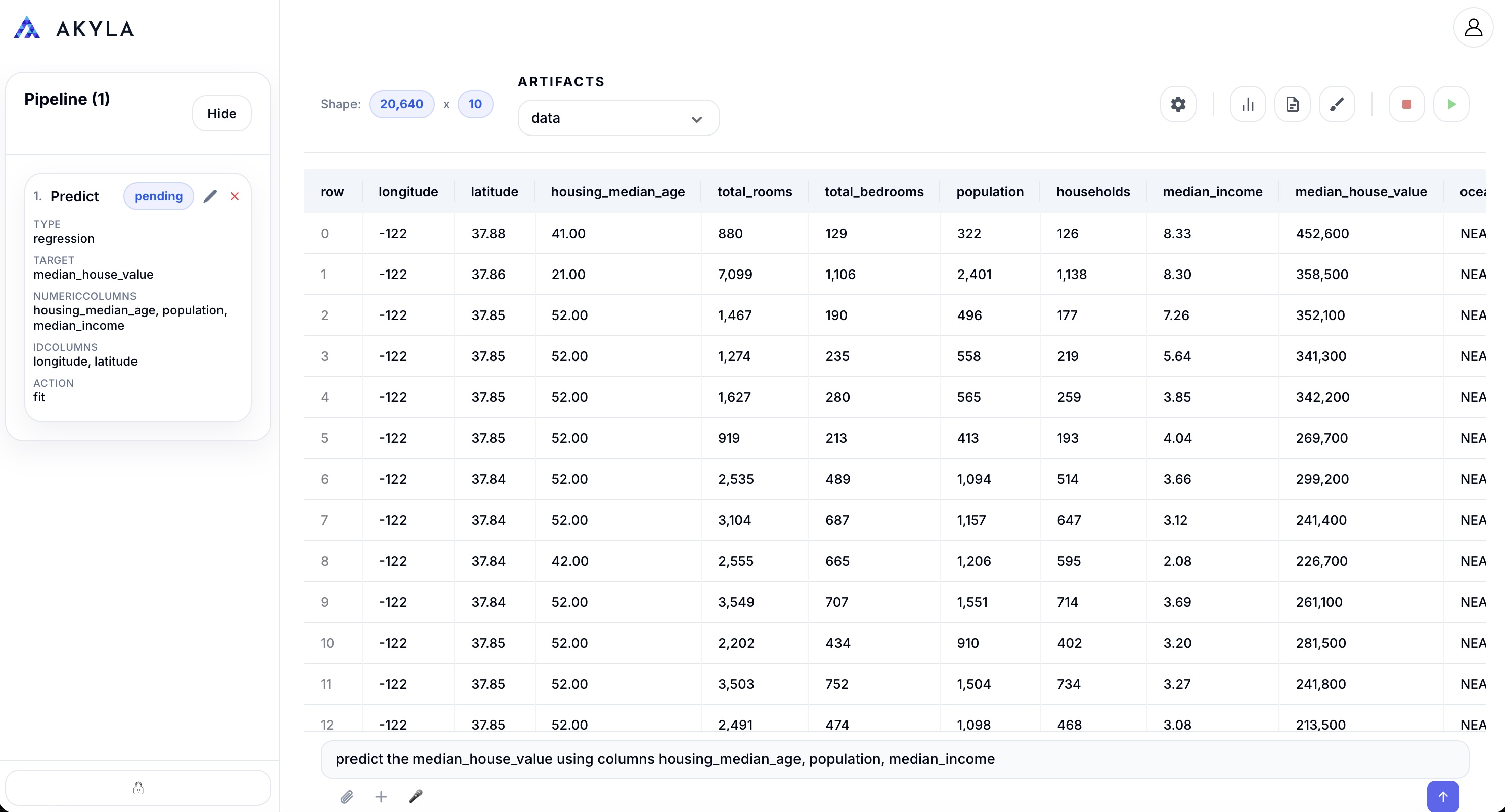Viewport: 1505px width, 812px height.
Task: Edit the Predict step with the pencil icon
Action: tap(210, 196)
